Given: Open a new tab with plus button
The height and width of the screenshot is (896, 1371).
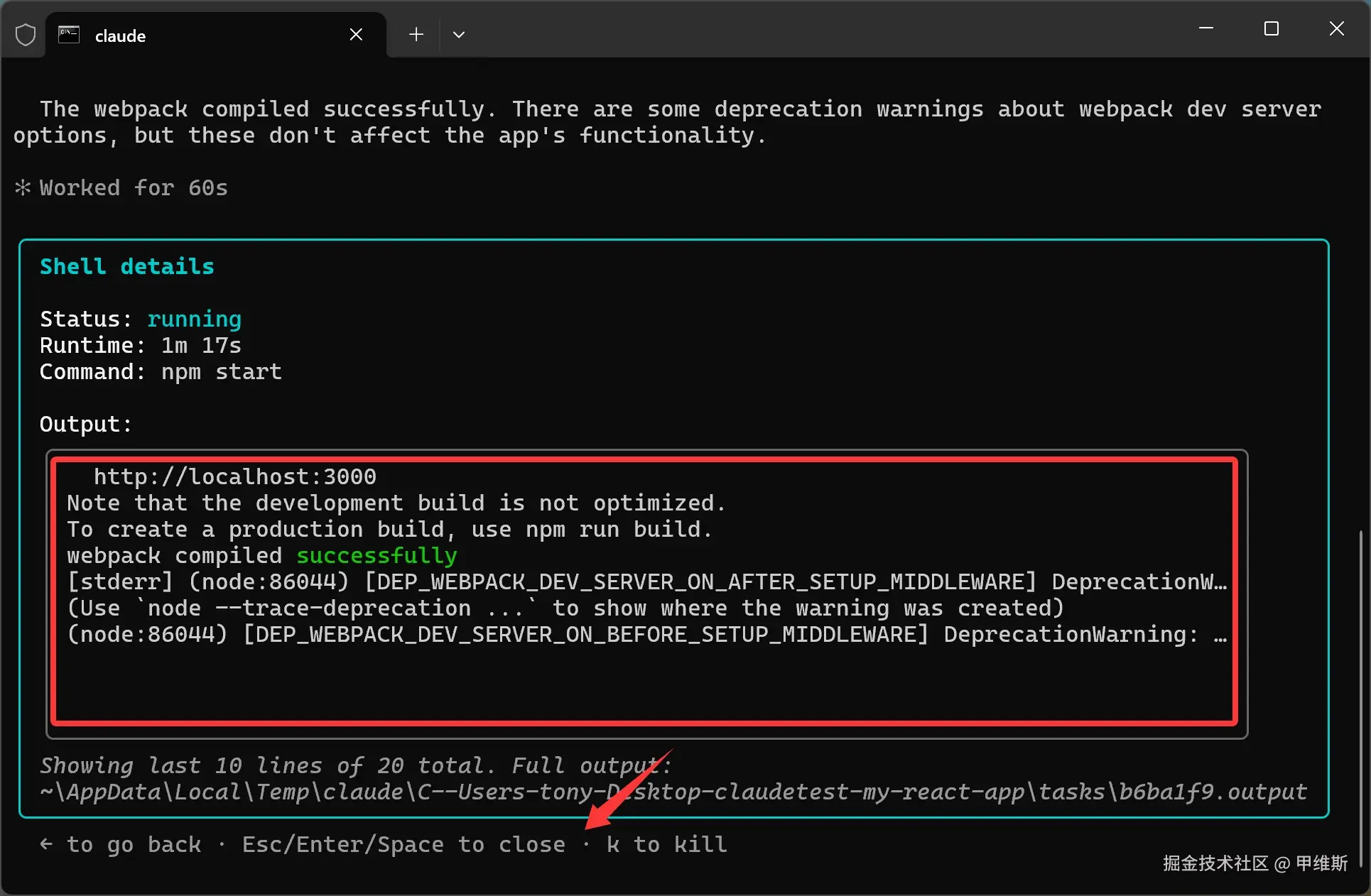Looking at the screenshot, I should (x=416, y=34).
